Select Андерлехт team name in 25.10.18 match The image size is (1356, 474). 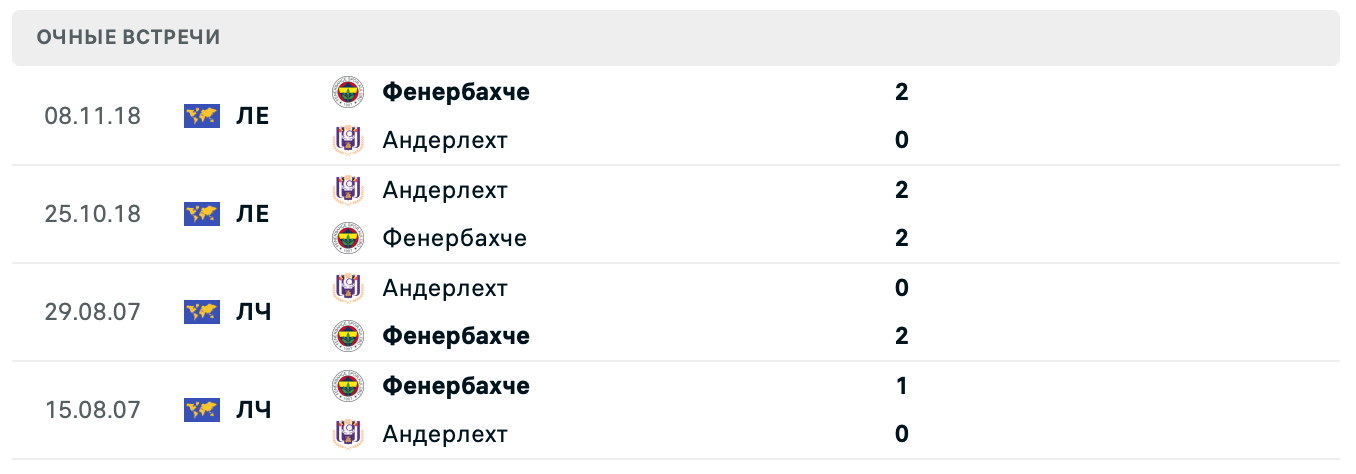(445, 190)
